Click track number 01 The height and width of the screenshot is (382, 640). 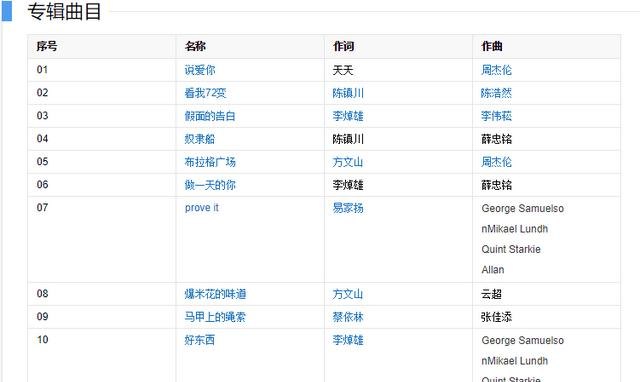[x=42, y=69]
